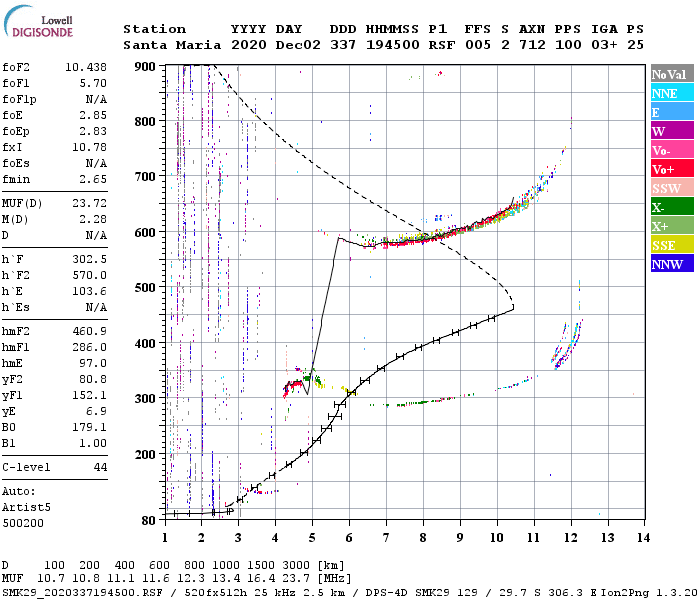Select the foE value 2.85
Screen dimensions: 700x600
pos(93,115)
